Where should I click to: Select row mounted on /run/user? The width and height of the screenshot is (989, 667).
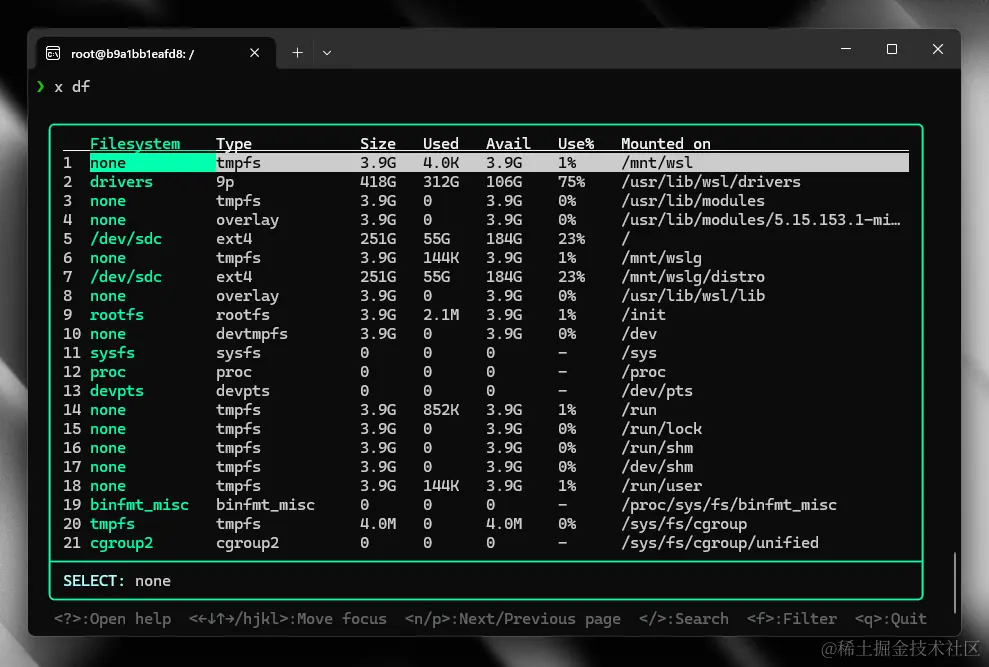tap(486, 485)
